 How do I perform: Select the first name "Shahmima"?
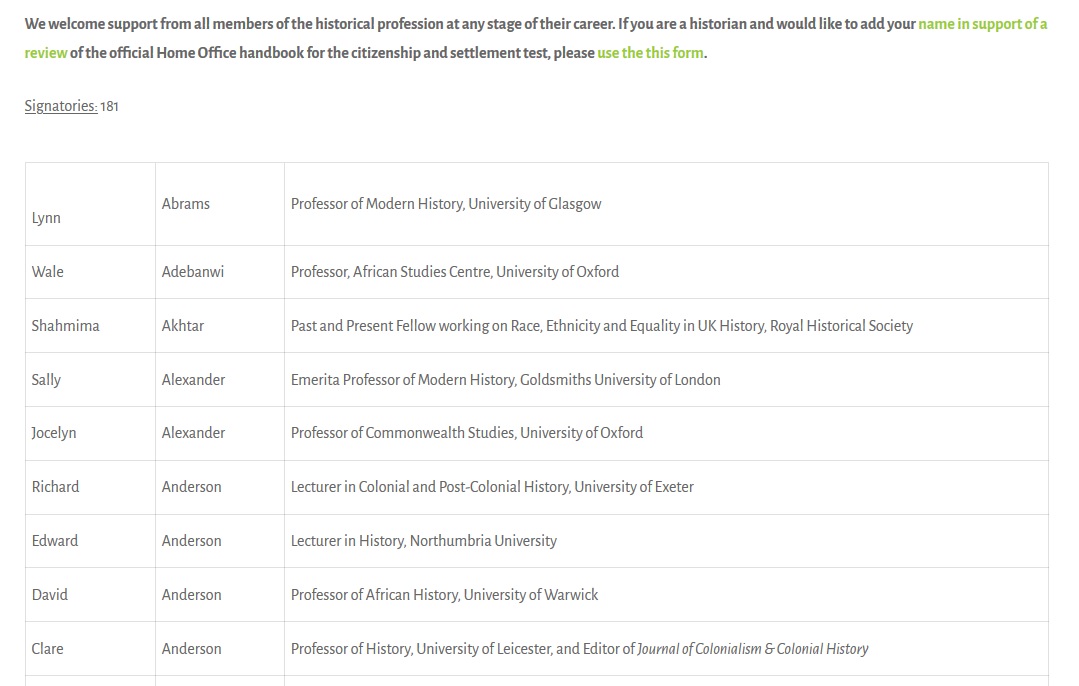65,326
